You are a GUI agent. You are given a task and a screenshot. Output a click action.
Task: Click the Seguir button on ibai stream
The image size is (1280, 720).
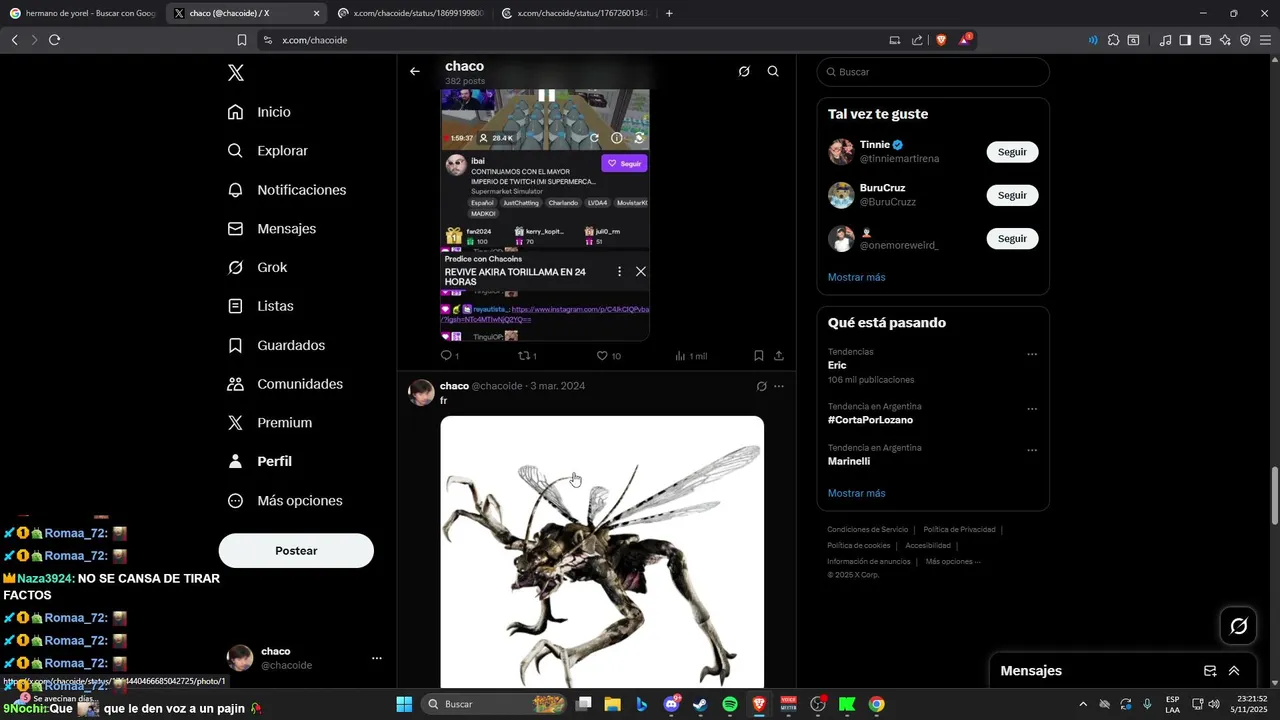click(x=624, y=164)
